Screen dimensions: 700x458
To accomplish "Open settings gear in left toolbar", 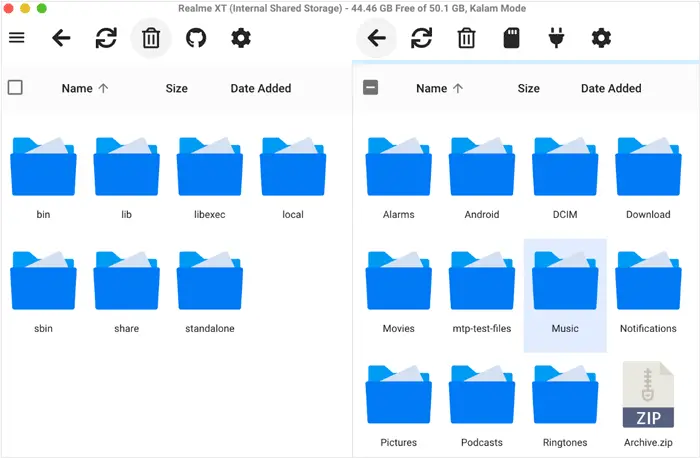I will coord(241,38).
